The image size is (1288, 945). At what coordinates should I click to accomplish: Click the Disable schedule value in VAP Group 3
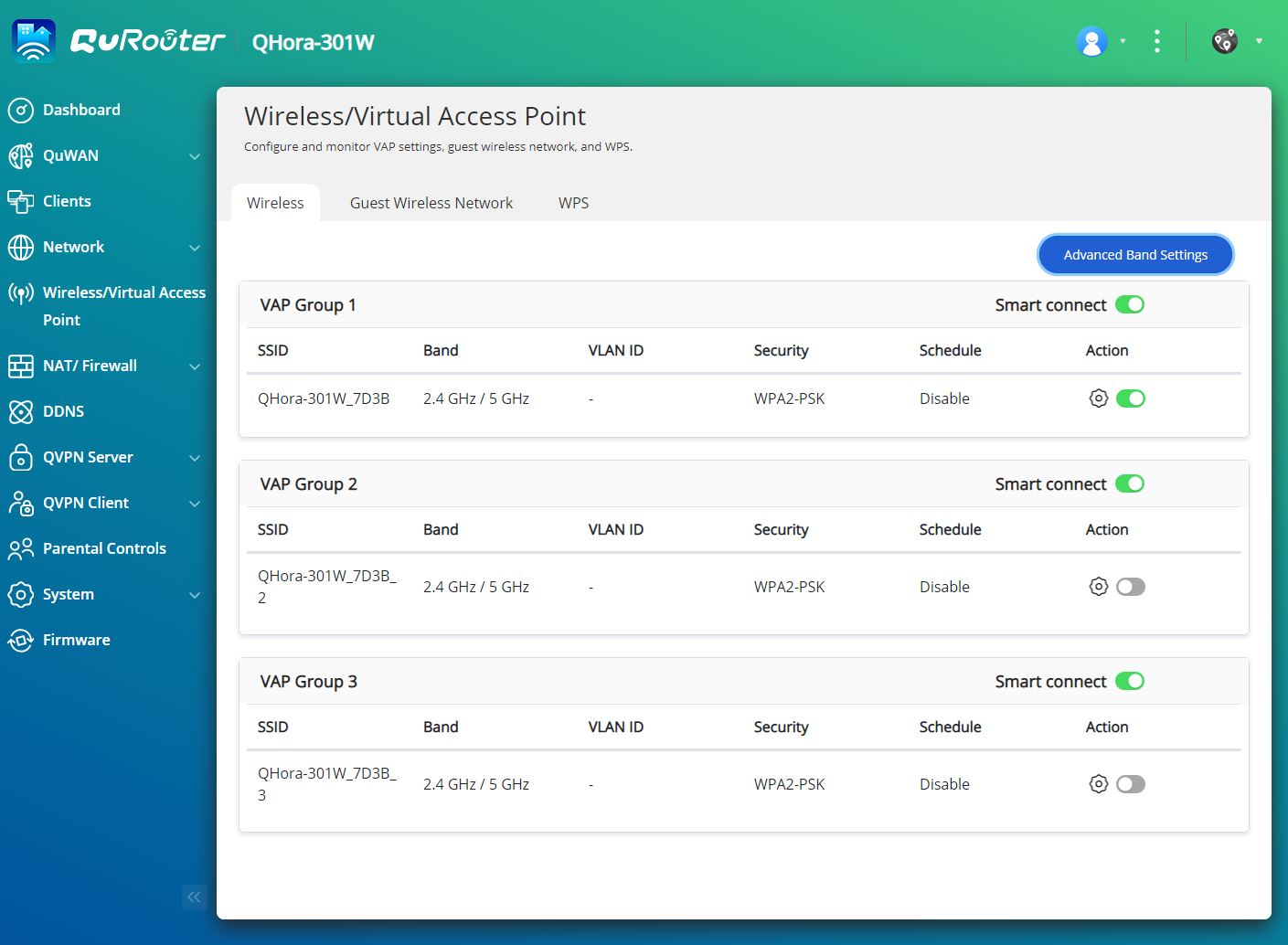click(944, 784)
